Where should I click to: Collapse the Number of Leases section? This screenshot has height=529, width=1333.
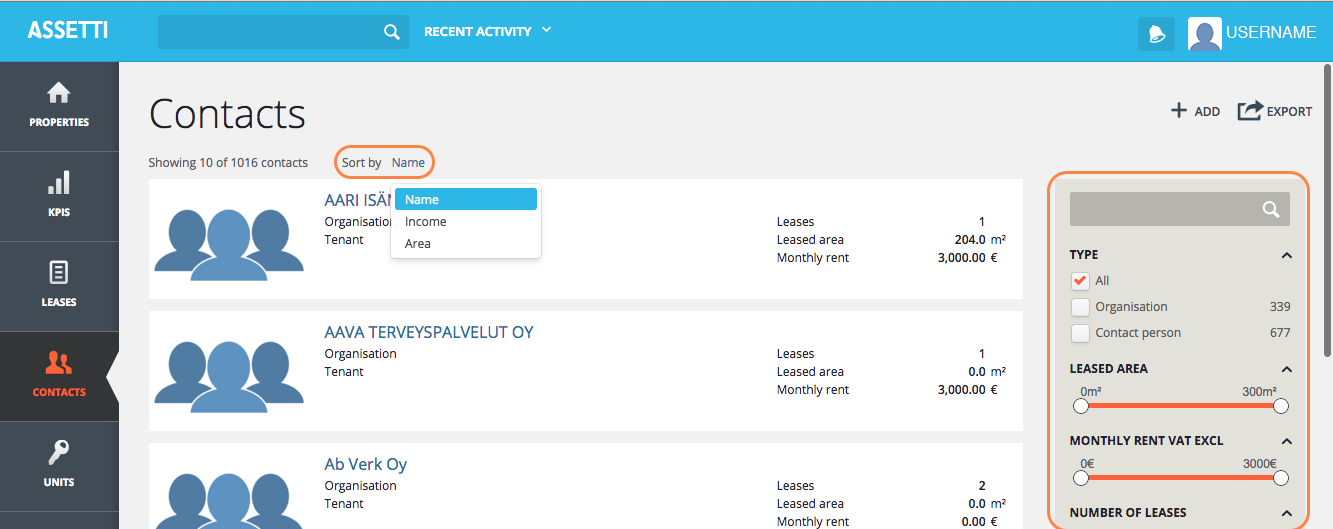point(1286,513)
